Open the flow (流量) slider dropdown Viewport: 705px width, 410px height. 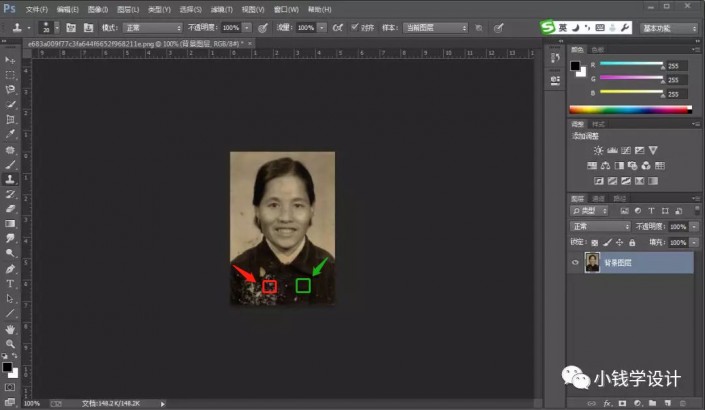(x=322, y=28)
